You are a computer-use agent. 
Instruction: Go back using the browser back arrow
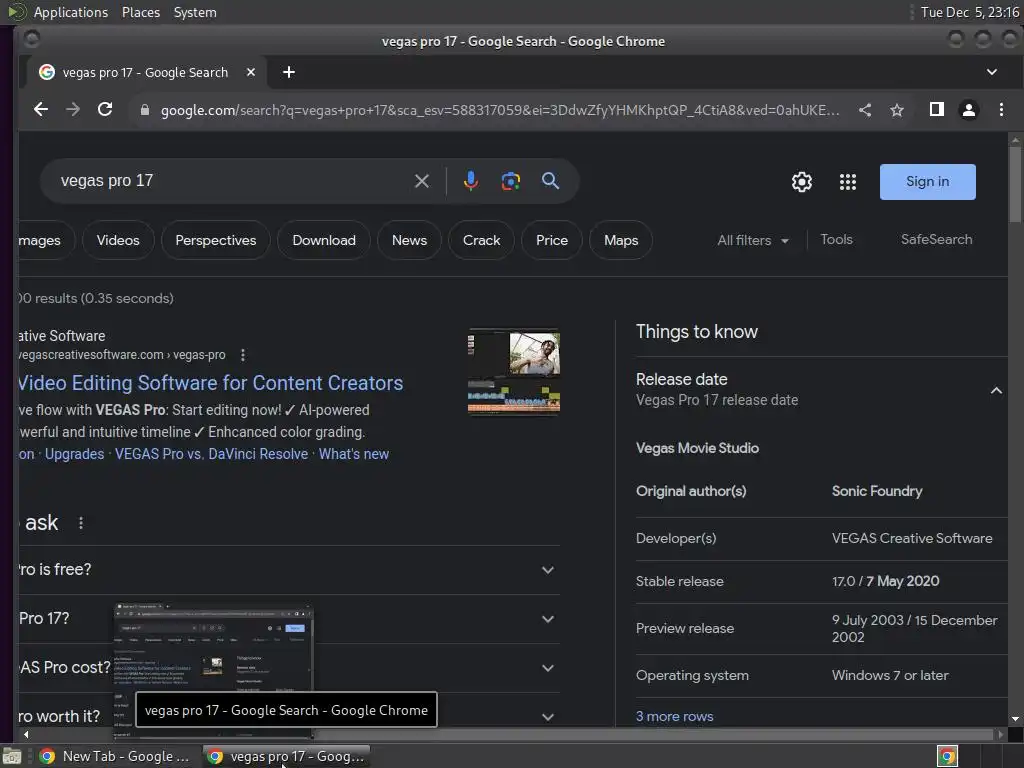(40, 110)
